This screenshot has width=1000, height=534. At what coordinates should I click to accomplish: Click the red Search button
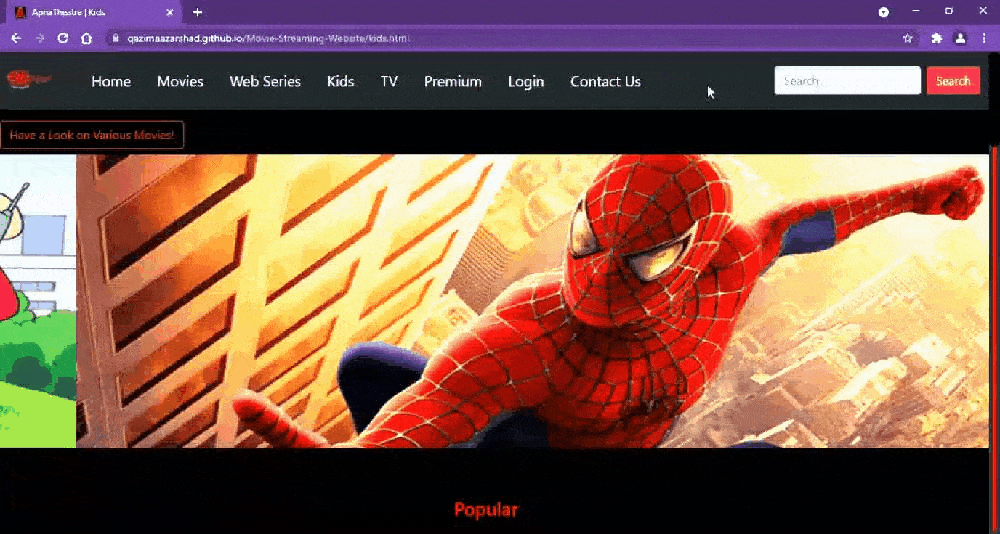point(953,80)
